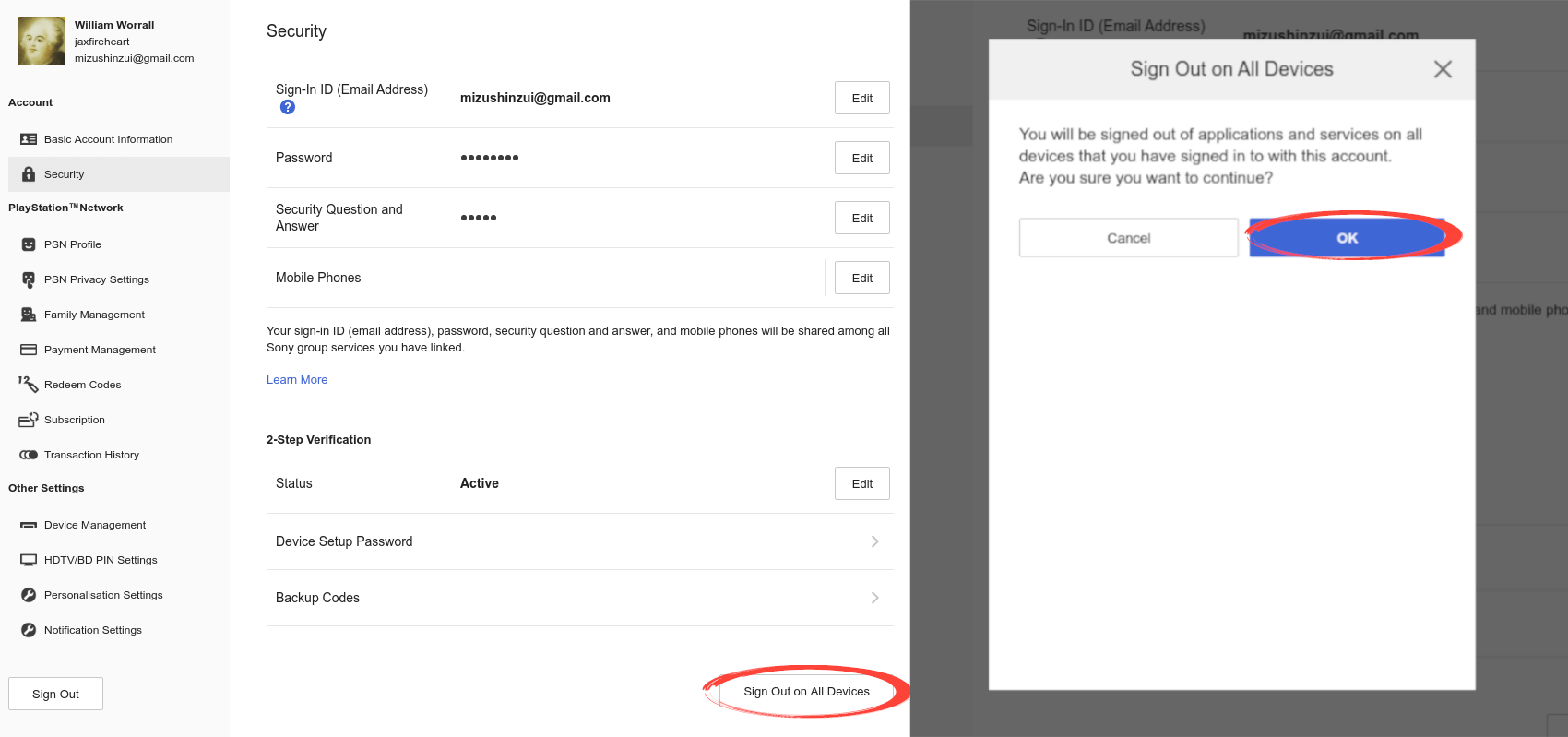The width and height of the screenshot is (1568, 737).
Task: Follow the Learn More link
Action: coord(297,380)
